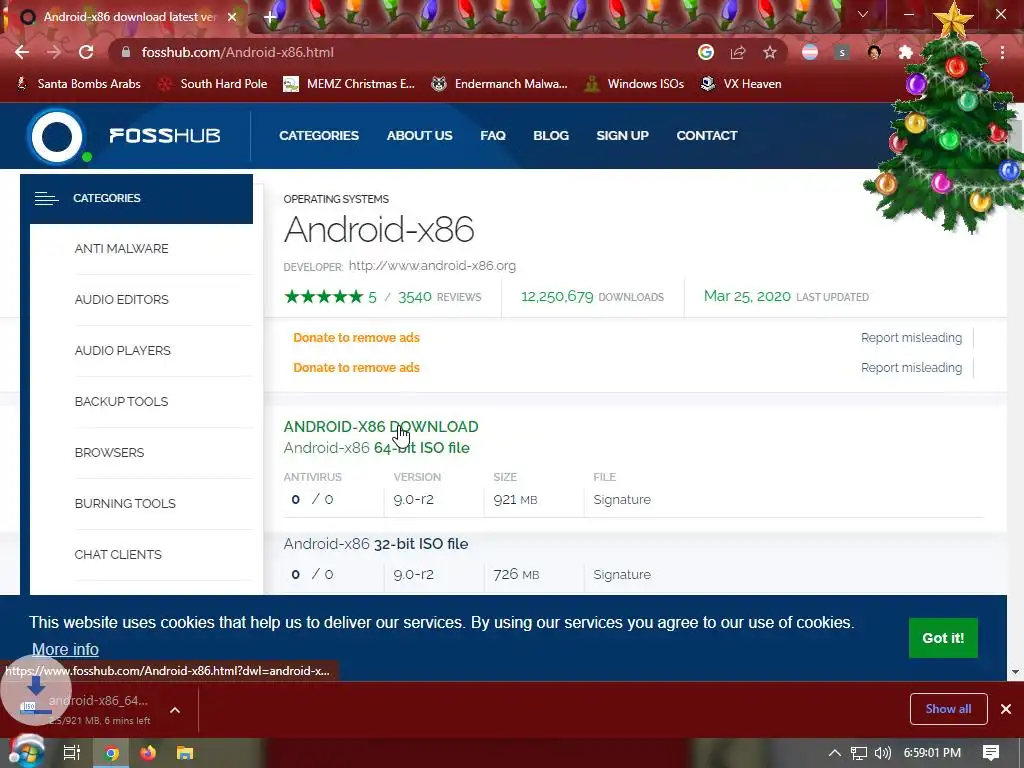Click the FossHub logo
Image resolution: width=1024 pixels, height=768 pixels.
pos(123,136)
